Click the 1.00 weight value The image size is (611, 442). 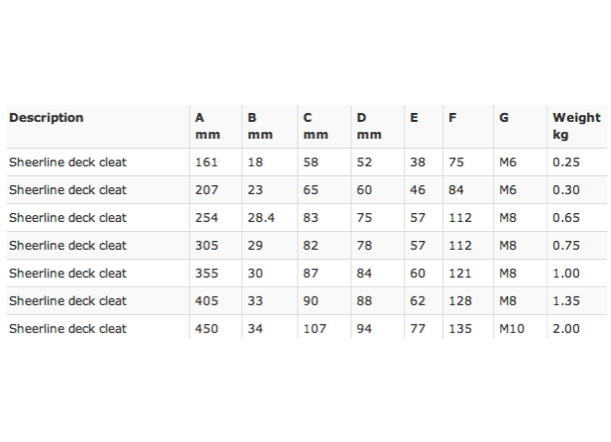pyautogui.click(x=566, y=273)
